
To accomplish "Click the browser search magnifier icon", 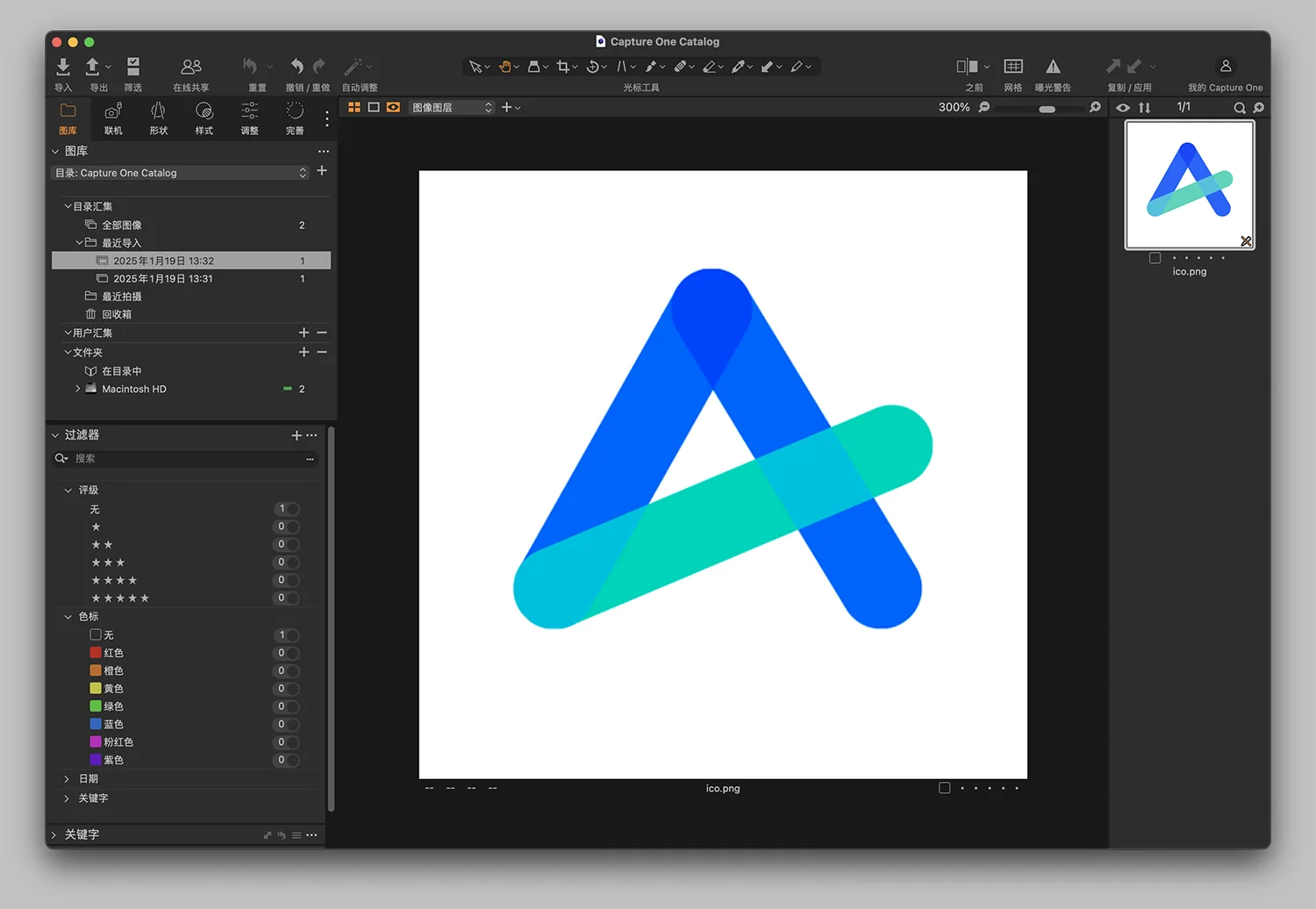I will click(1240, 108).
